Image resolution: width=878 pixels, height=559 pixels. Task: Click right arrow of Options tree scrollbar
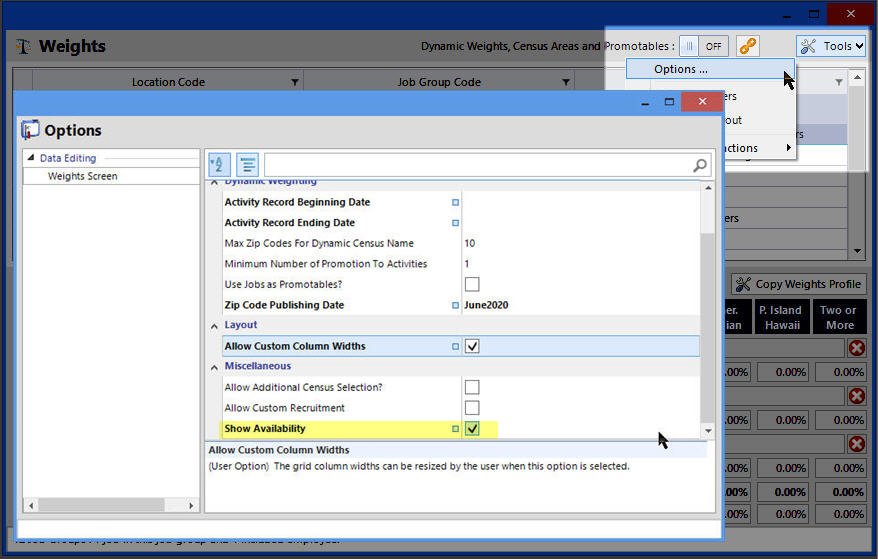[x=191, y=505]
